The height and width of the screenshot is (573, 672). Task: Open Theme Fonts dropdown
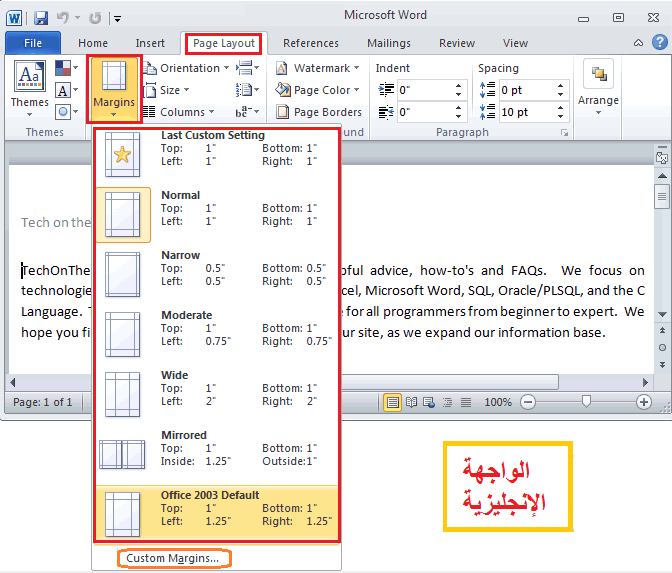[66, 90]
